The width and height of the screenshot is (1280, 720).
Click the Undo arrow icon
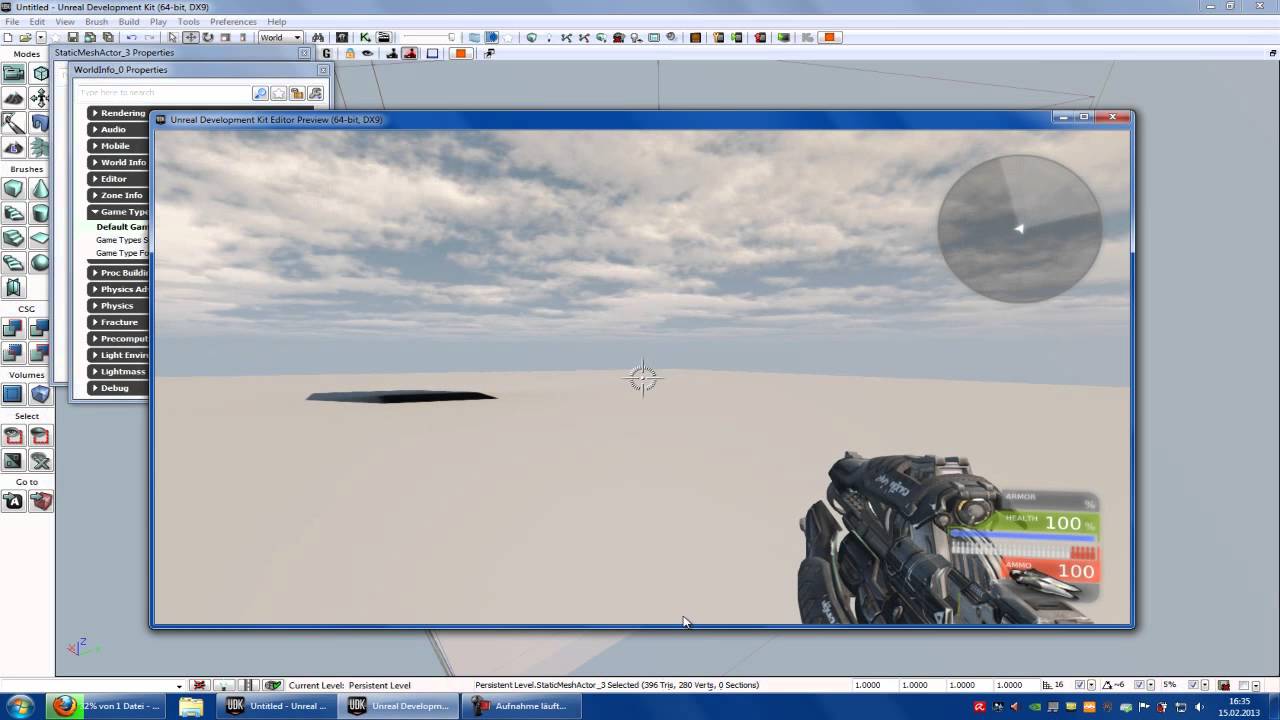point(131,38)
